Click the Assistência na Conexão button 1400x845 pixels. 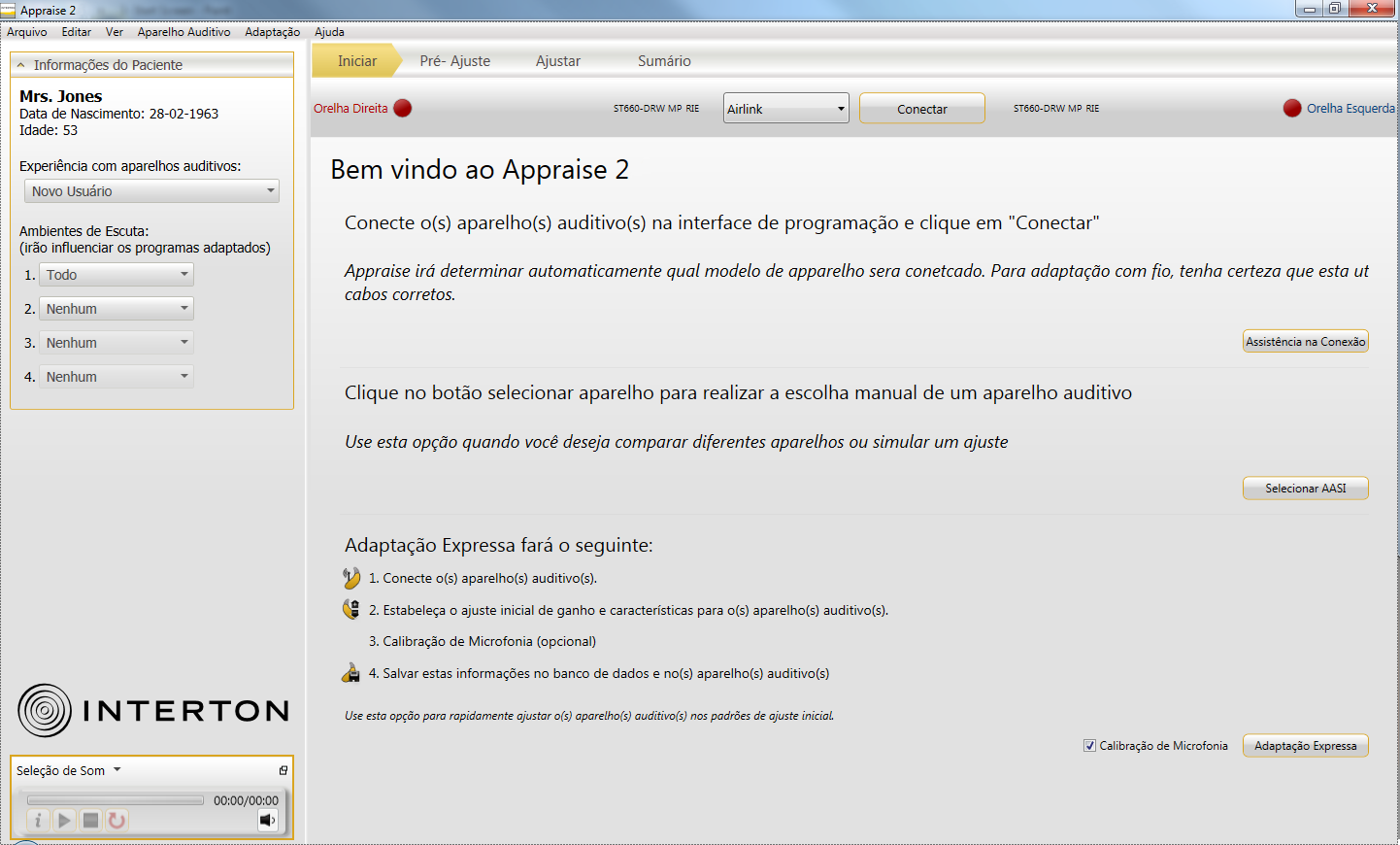coord(1306,341)
